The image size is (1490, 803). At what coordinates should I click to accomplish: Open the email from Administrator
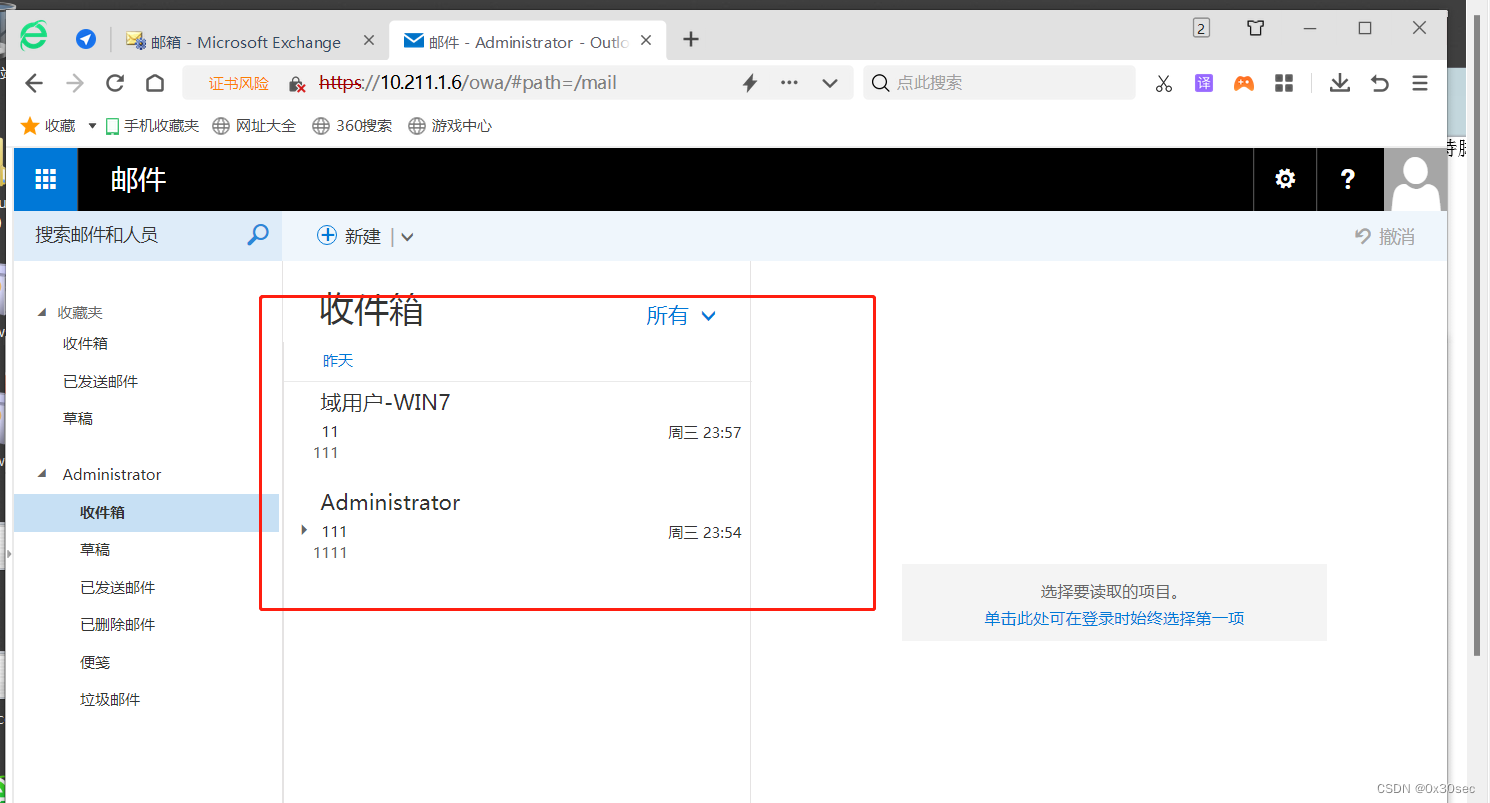pos(517,527)
